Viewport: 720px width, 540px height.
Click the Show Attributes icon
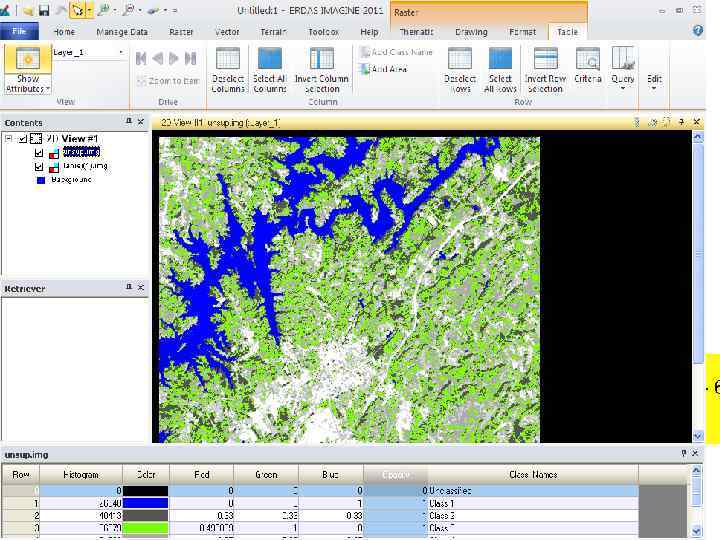pos(28,59)
